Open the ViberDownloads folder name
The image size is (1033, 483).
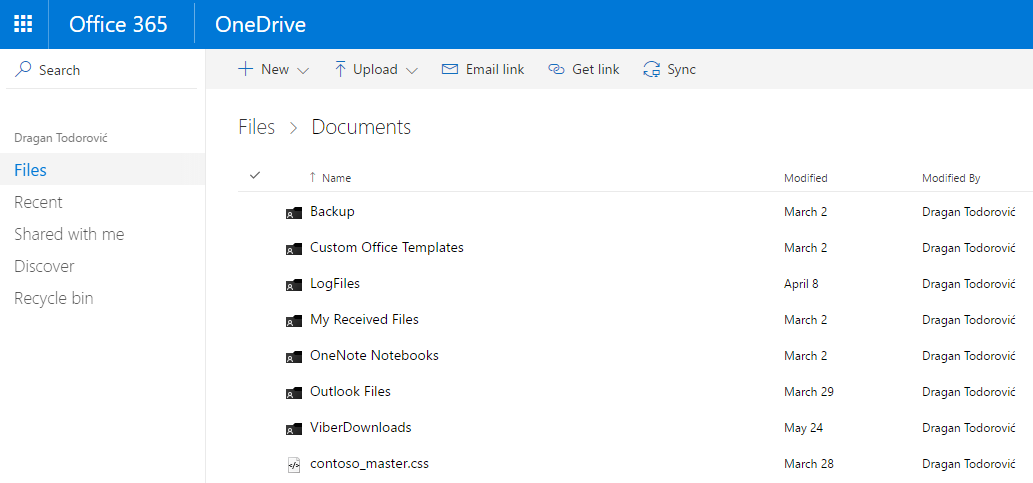tap(360, 427)
